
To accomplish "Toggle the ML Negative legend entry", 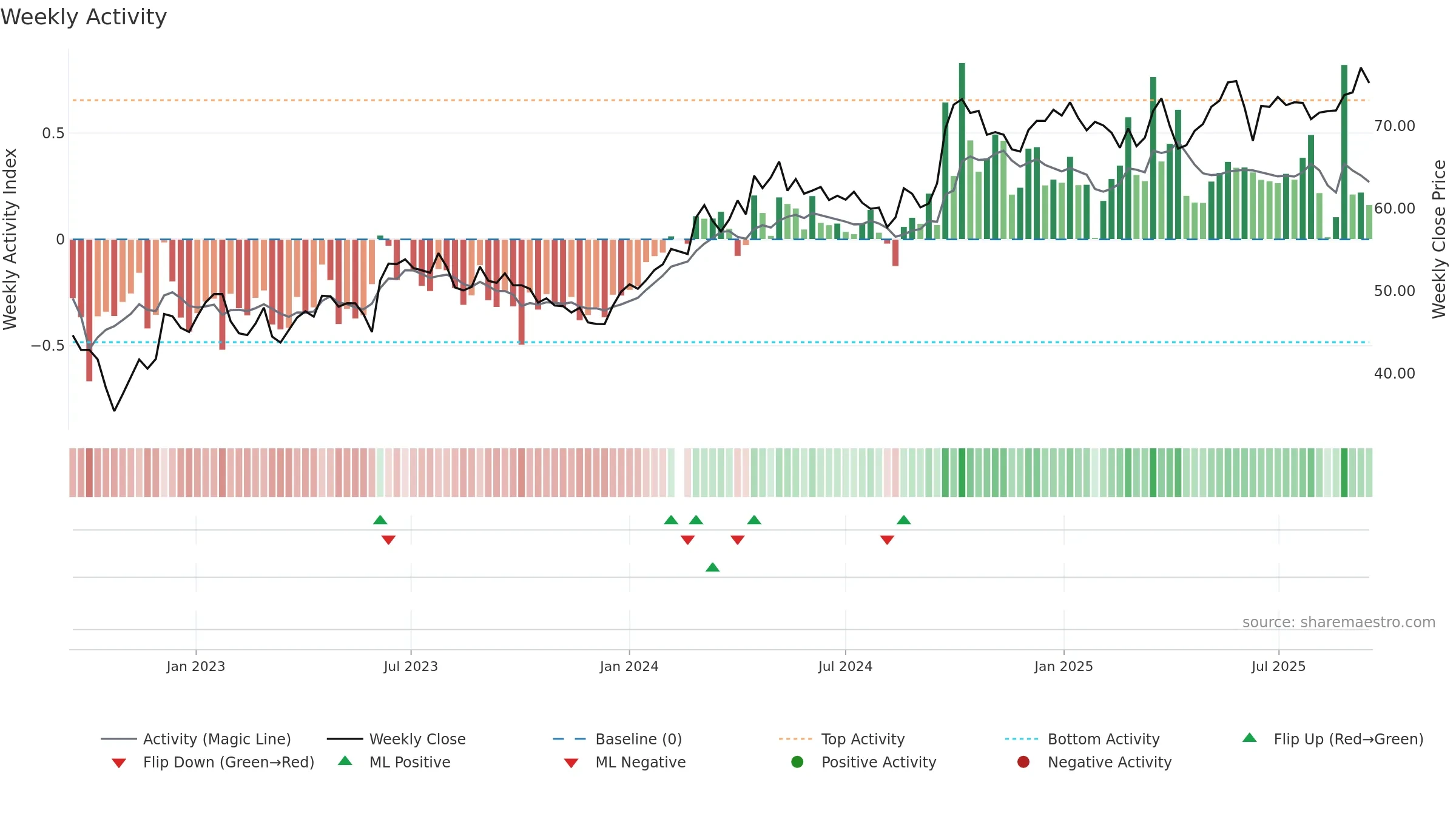I will pos(625,762).
